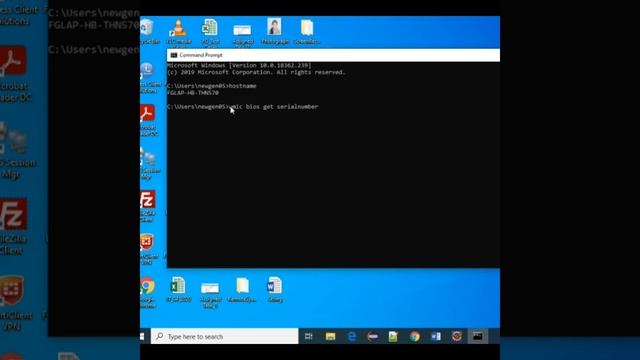The image size is (640, 360).
Task: Click the Start button on the taskbar
Action: click(142, 336)
